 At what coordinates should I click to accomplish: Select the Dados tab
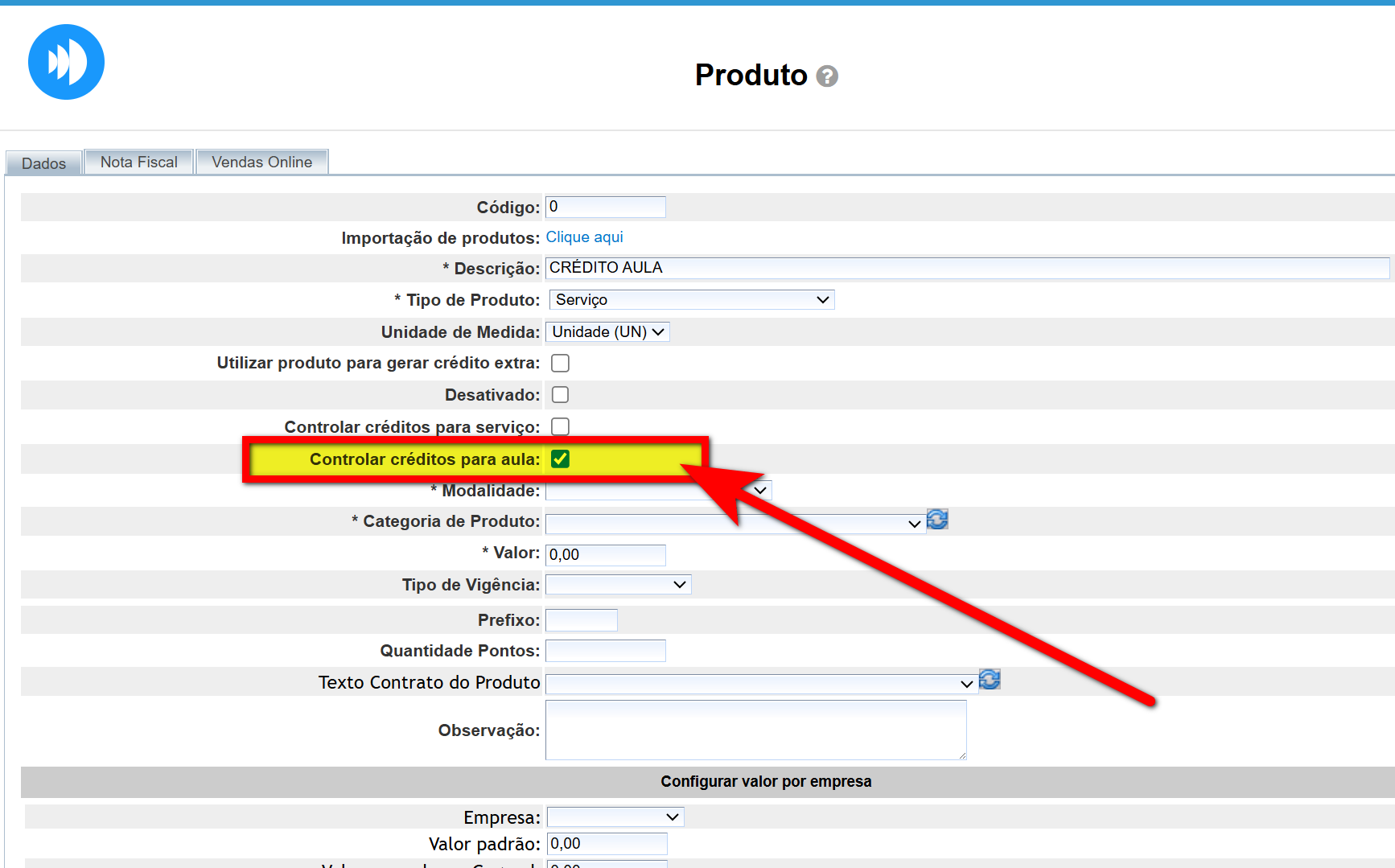click(x=43, y=163)
